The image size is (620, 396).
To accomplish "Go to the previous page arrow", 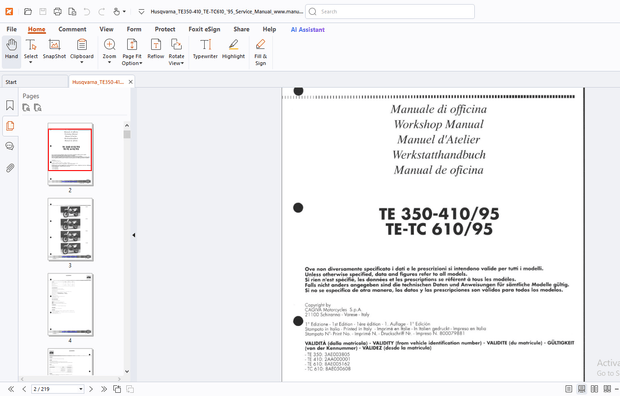I will (24, 389).
